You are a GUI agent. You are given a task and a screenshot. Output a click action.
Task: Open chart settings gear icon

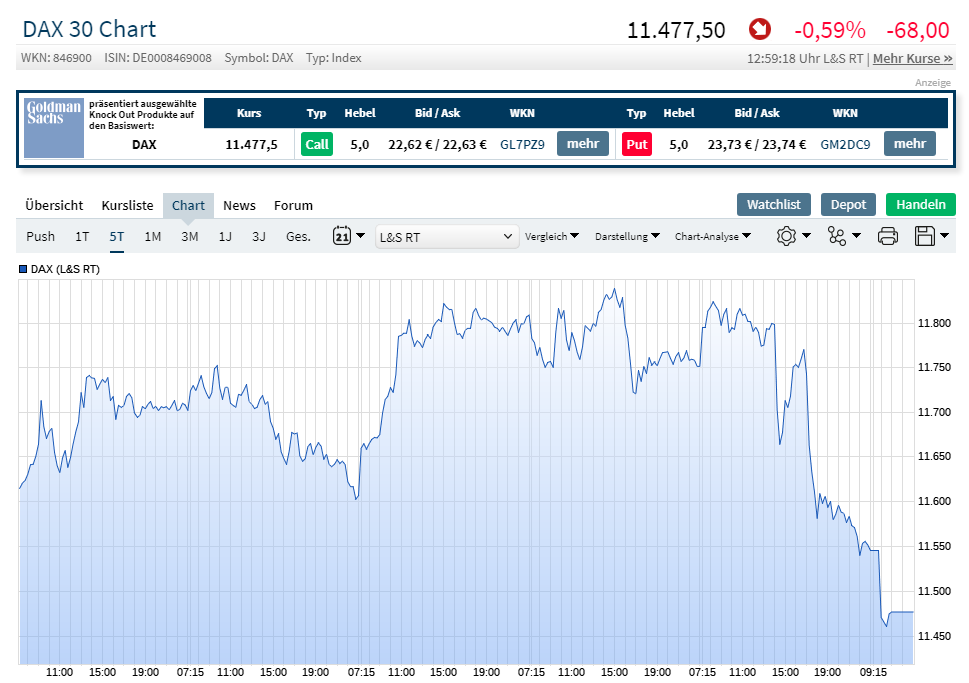pyautogui.click(x=786, y=235)
